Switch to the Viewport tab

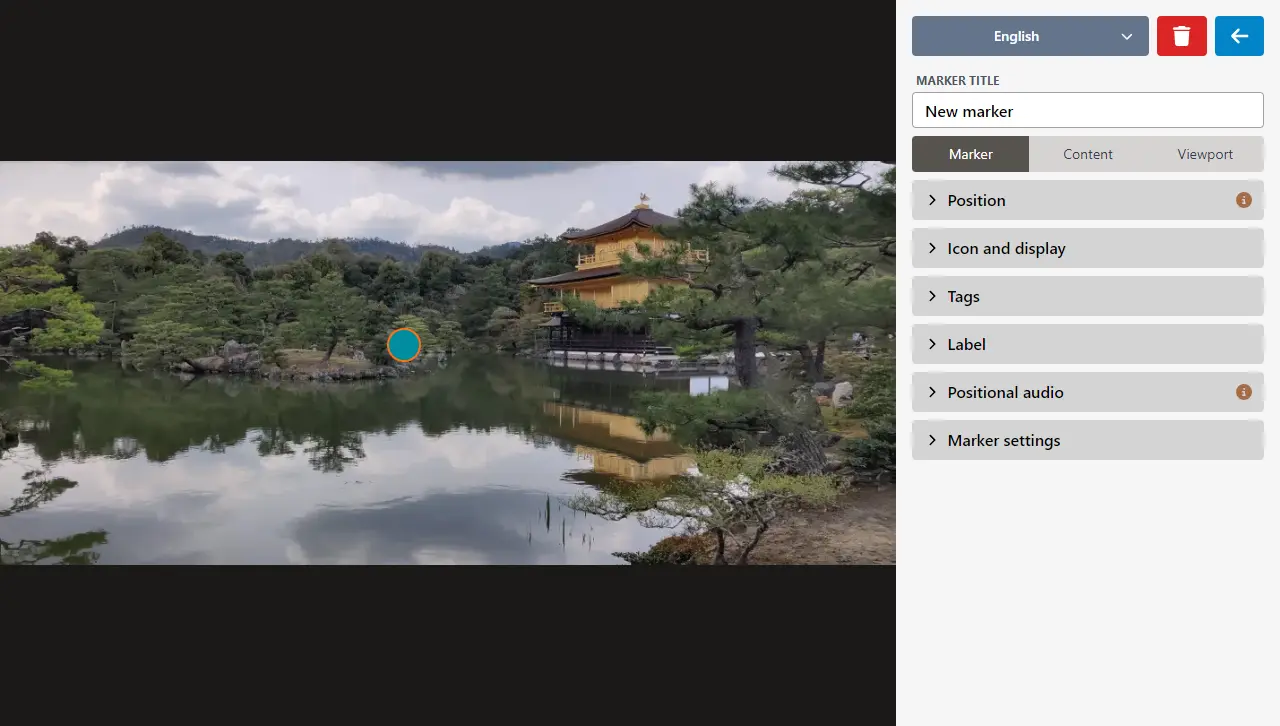(1204, 154)
